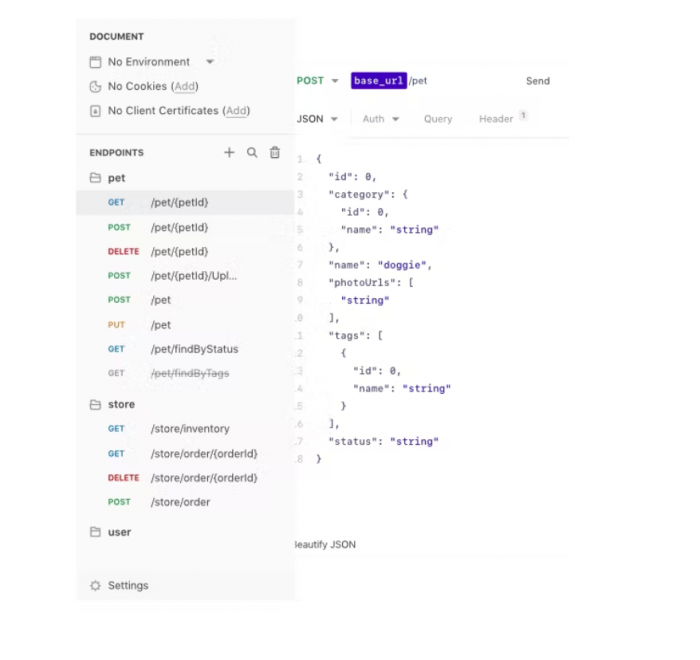The width and height of the screenshot is (700, 660).
Task: Collapse the store folder
Action: [x=112, y=405]
